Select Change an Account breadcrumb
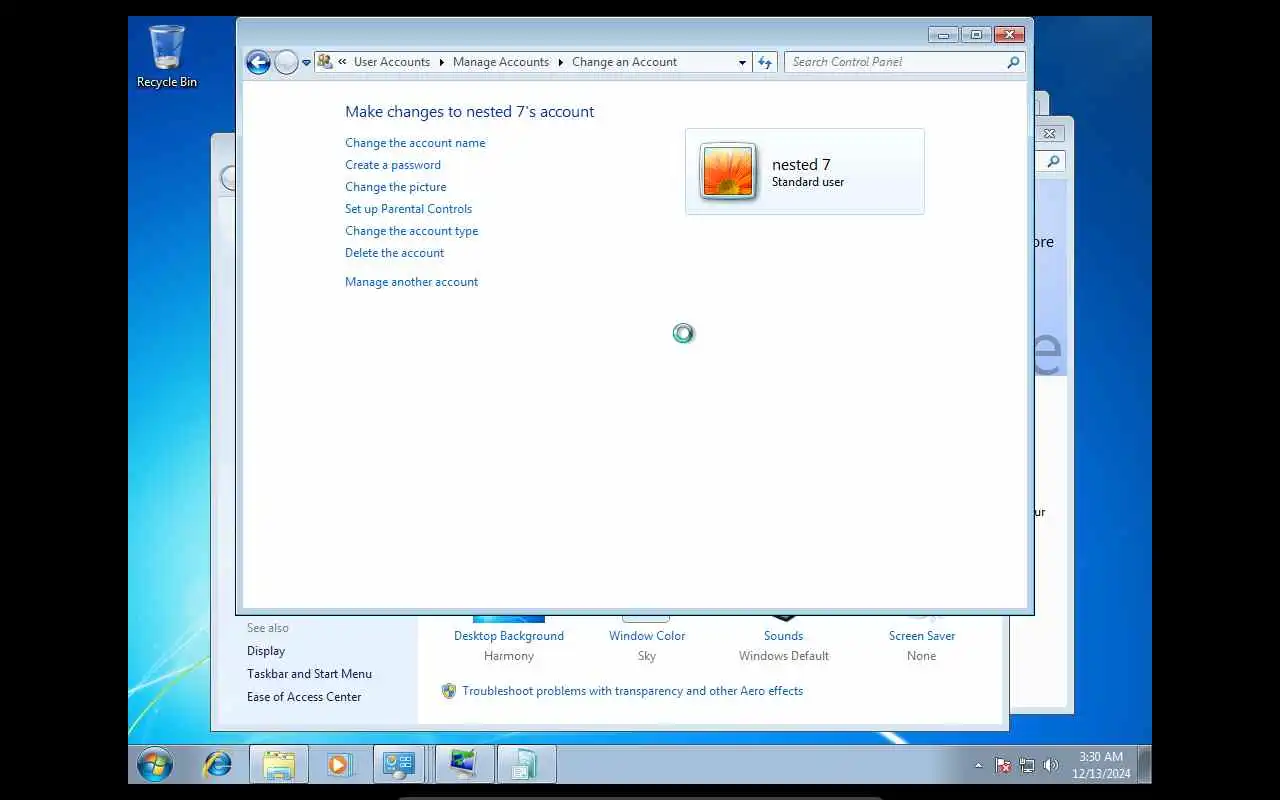This screenshot has height=800, width=1280. tap(624, 62)
